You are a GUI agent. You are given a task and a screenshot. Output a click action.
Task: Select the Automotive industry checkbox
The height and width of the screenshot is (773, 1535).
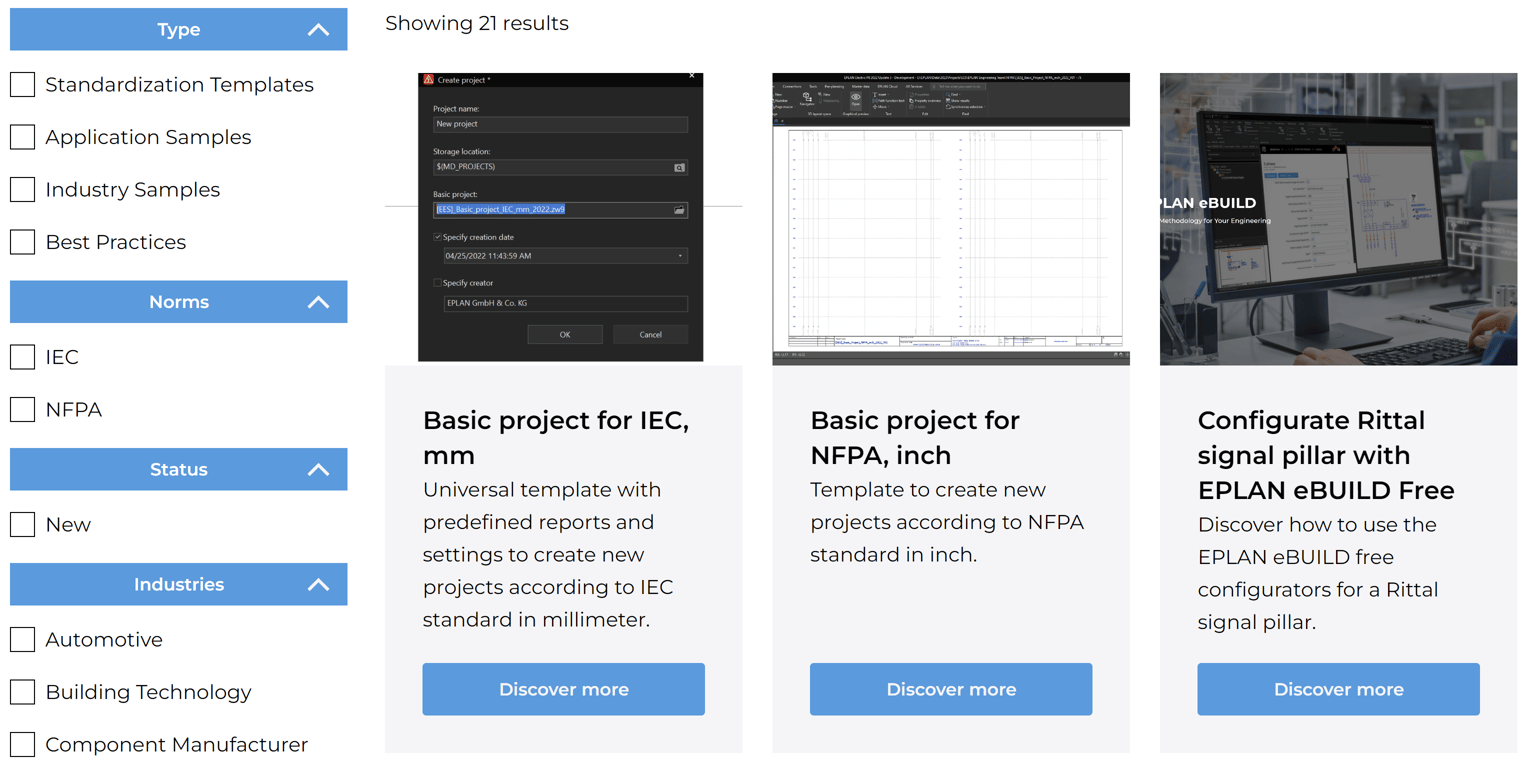click(x=23, y=639)
